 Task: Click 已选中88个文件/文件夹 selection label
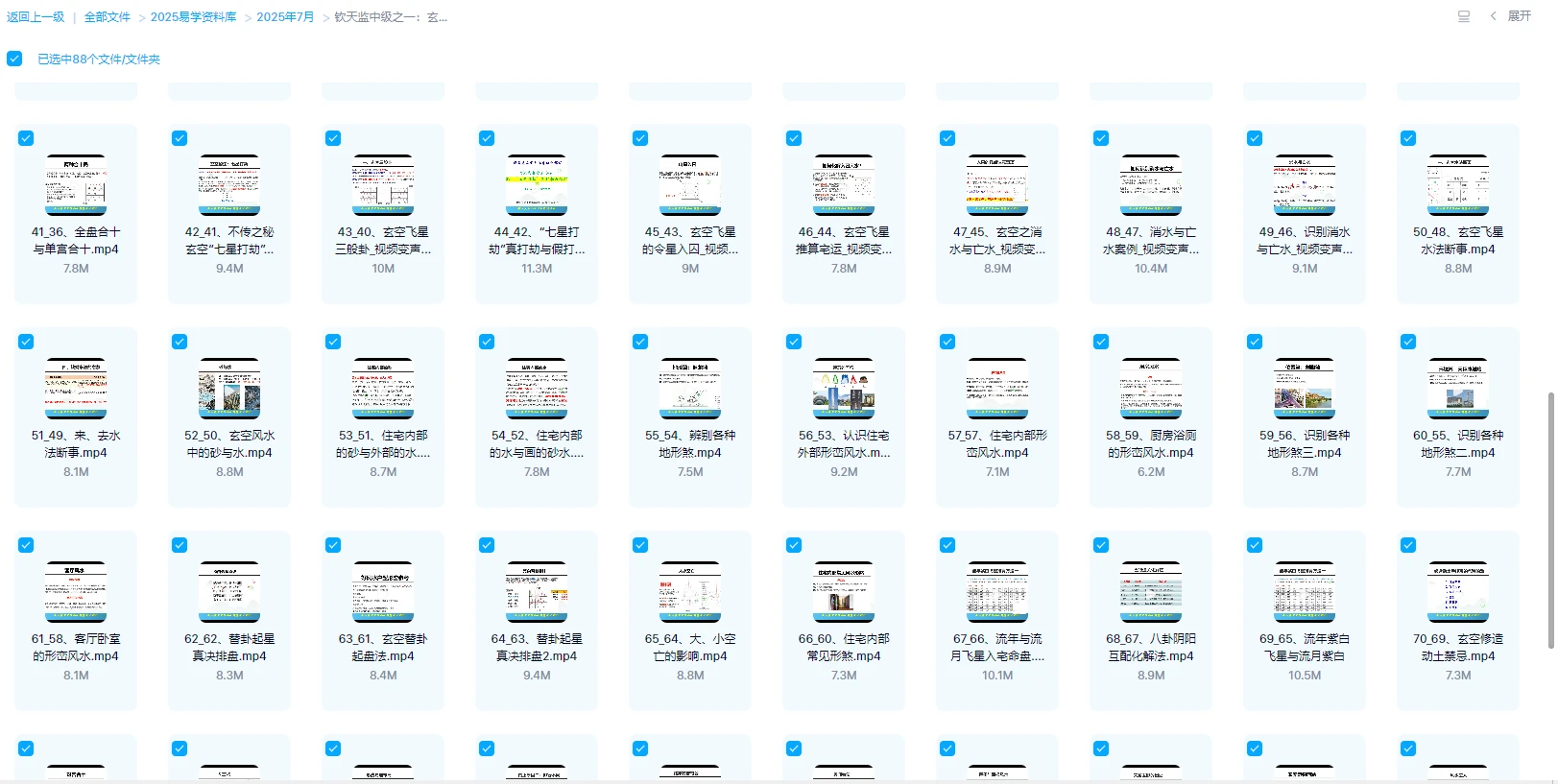99,59
